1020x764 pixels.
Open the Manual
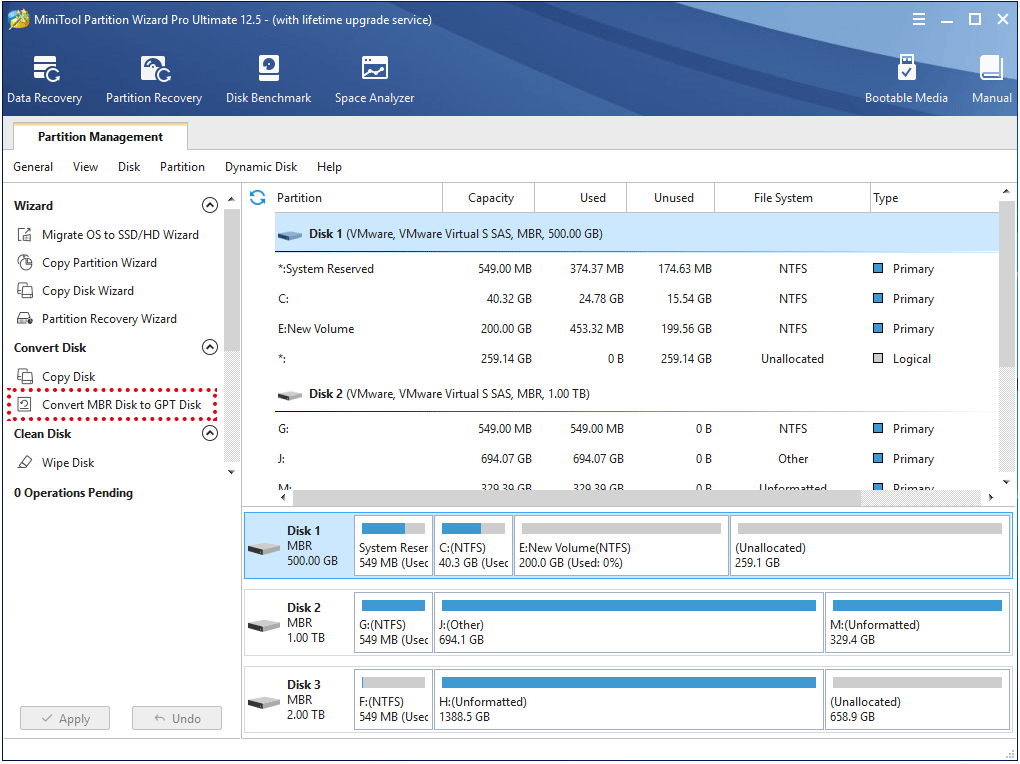[x=991, y=79]
